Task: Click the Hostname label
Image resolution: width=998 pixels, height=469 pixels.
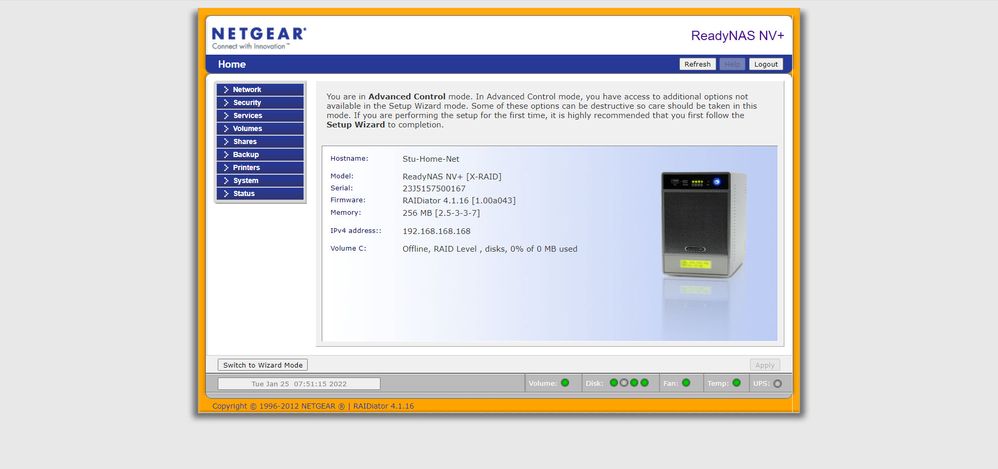Action: [x=349, y=158]
